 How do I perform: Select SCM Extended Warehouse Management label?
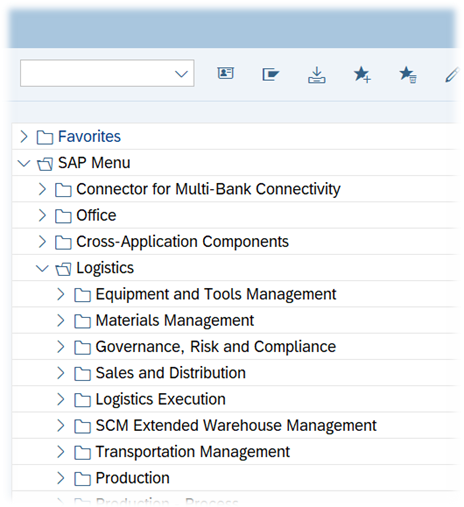point(236,426)
